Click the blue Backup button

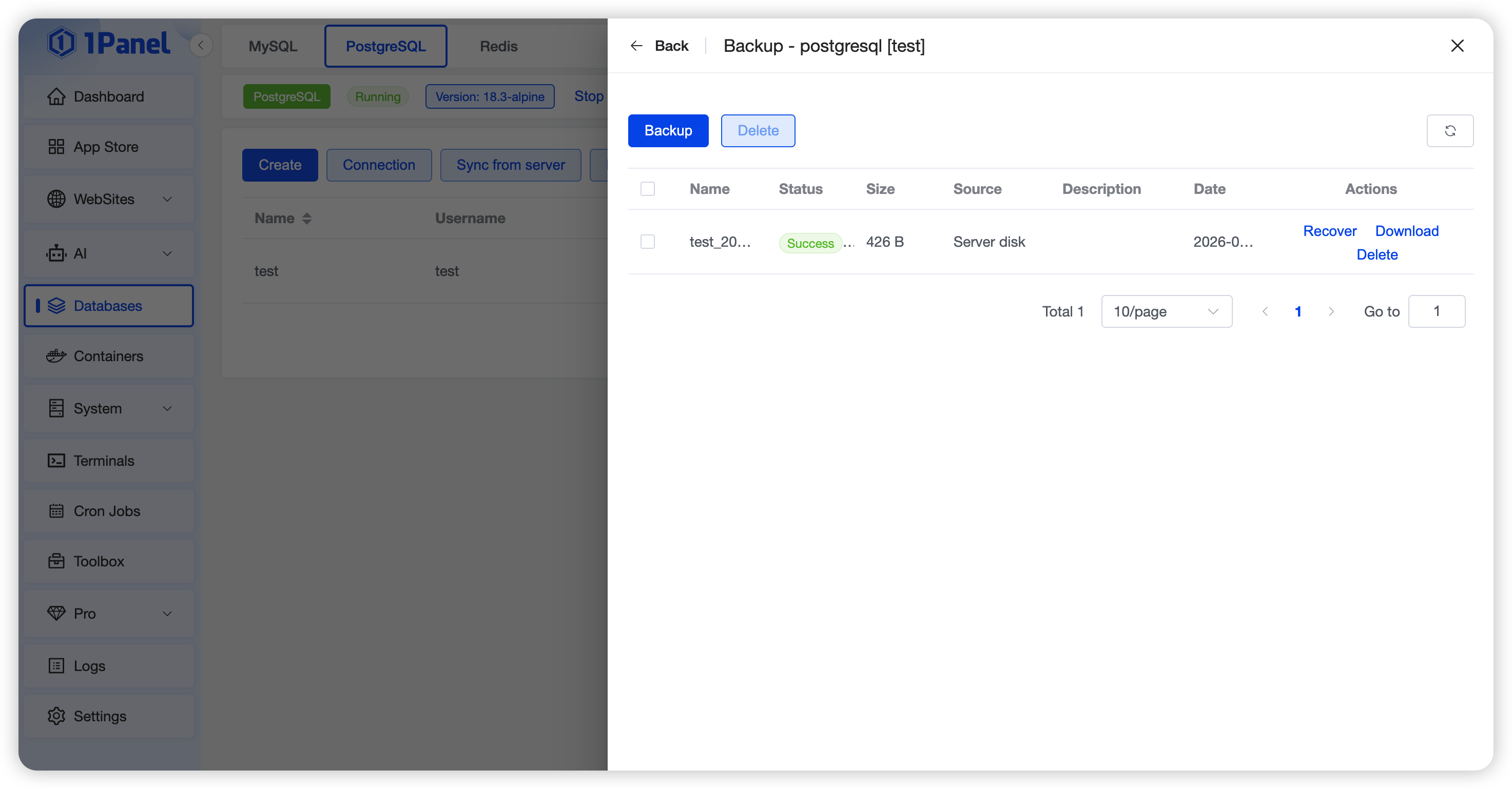(x=668, y=131)
